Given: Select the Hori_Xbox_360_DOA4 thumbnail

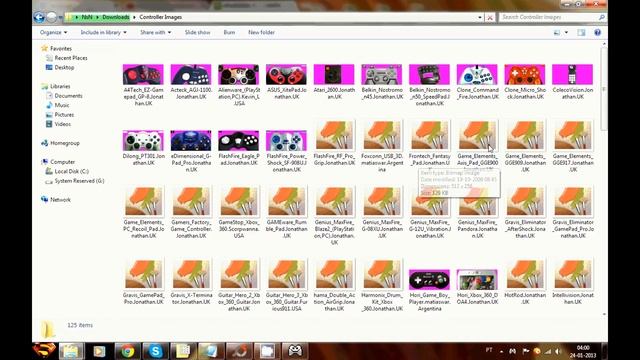Looking at the screenshot, I should (x=477, y=280).
